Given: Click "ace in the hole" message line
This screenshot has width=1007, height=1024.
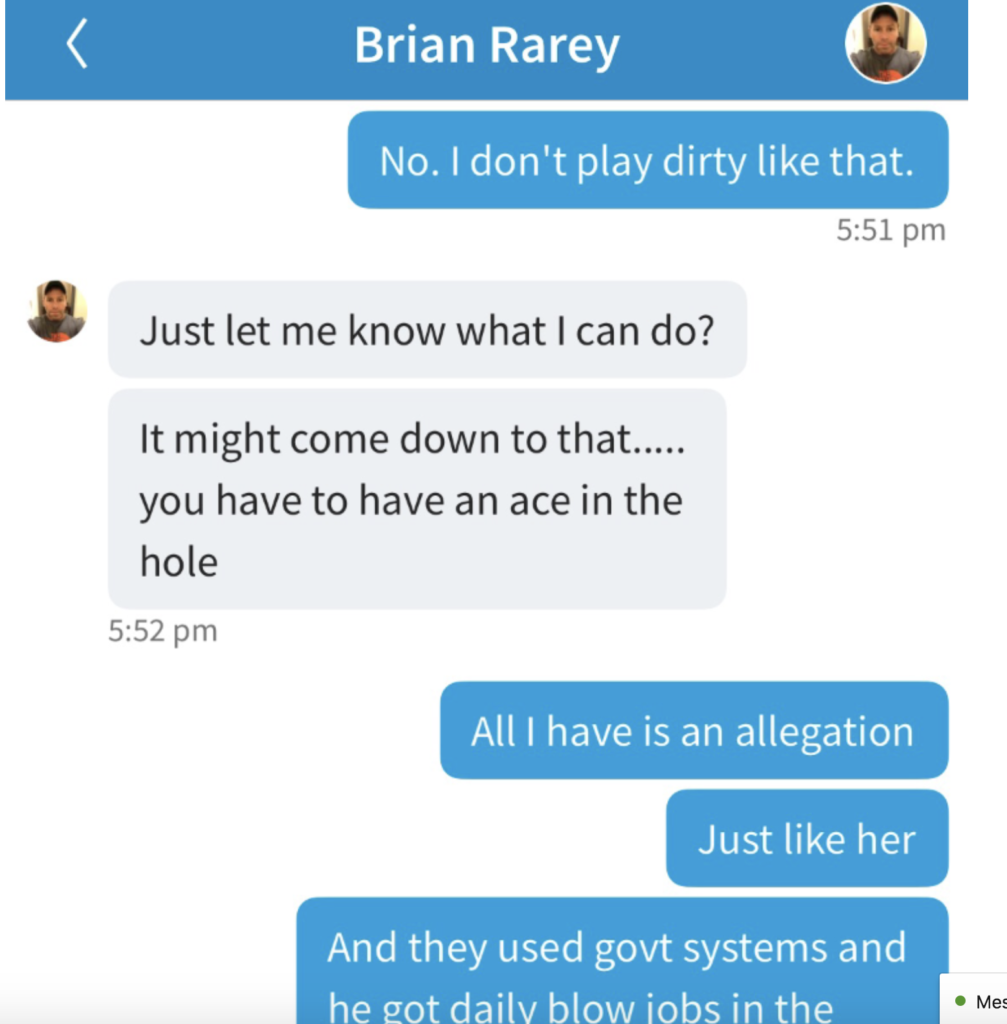Looking at the screenshot, I should tap(411, 500).
